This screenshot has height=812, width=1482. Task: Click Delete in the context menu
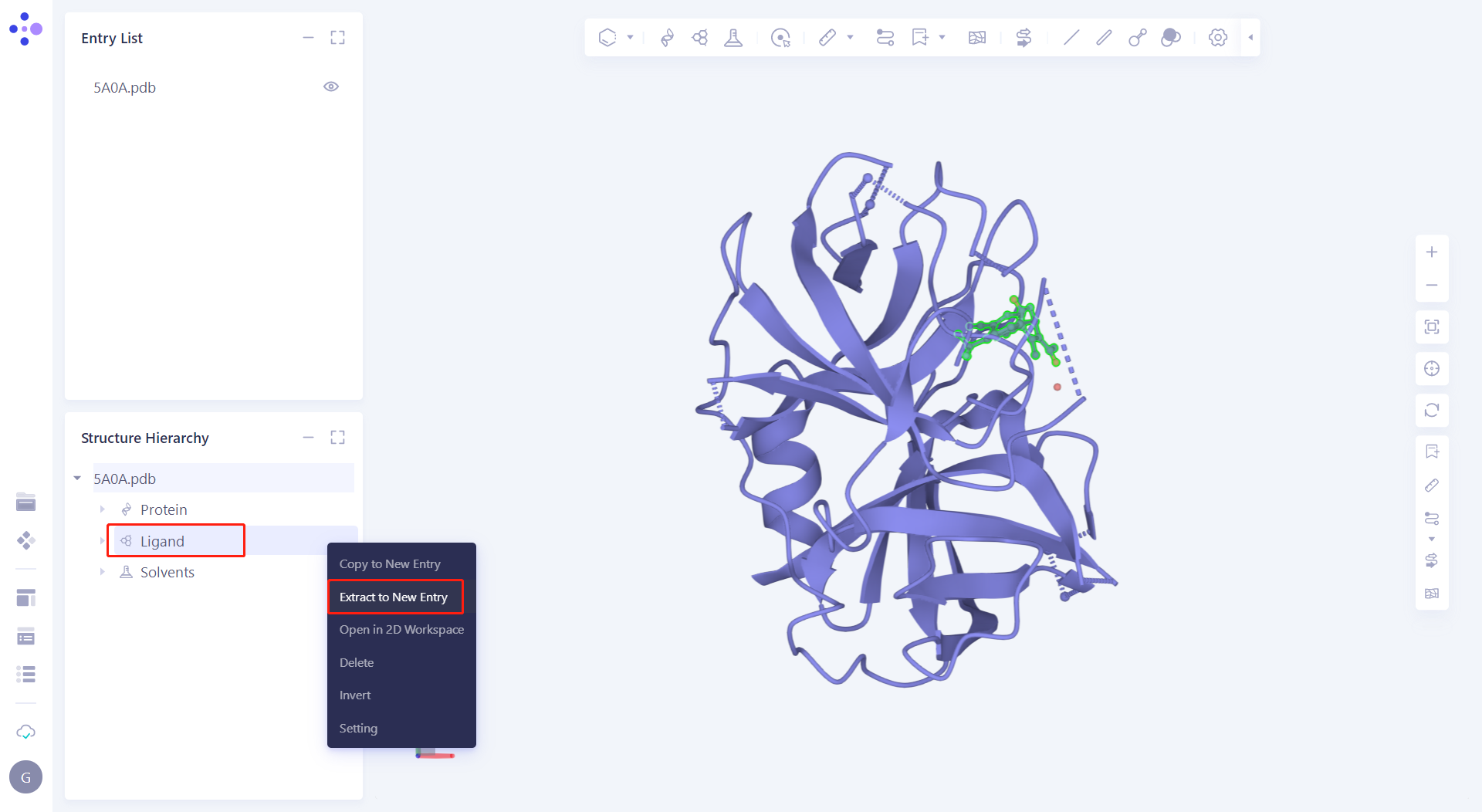point(356,662)
